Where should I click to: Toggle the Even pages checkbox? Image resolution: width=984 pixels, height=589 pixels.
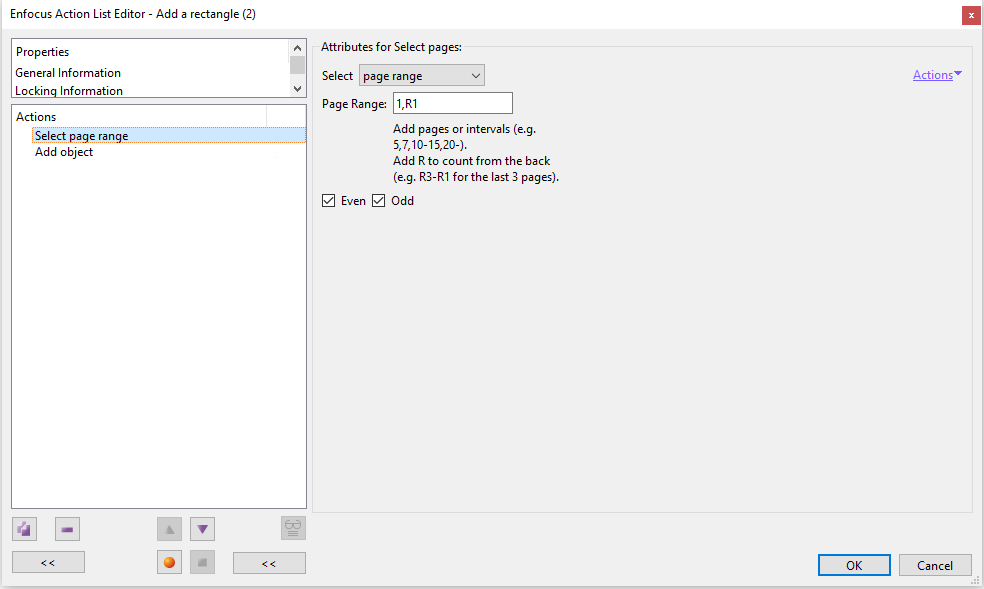pos(328,201)
